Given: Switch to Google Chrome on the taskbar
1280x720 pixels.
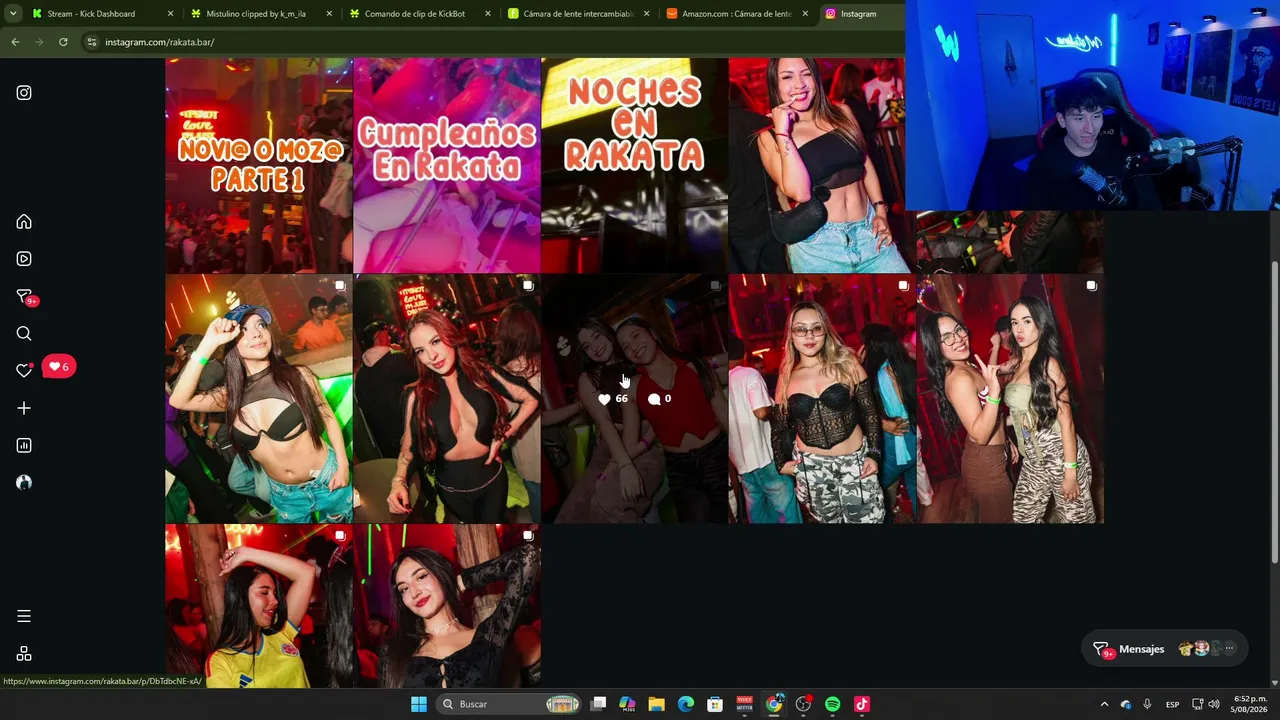Looking at the screenshot, I should pyautogui.click(x=774, y=704).
